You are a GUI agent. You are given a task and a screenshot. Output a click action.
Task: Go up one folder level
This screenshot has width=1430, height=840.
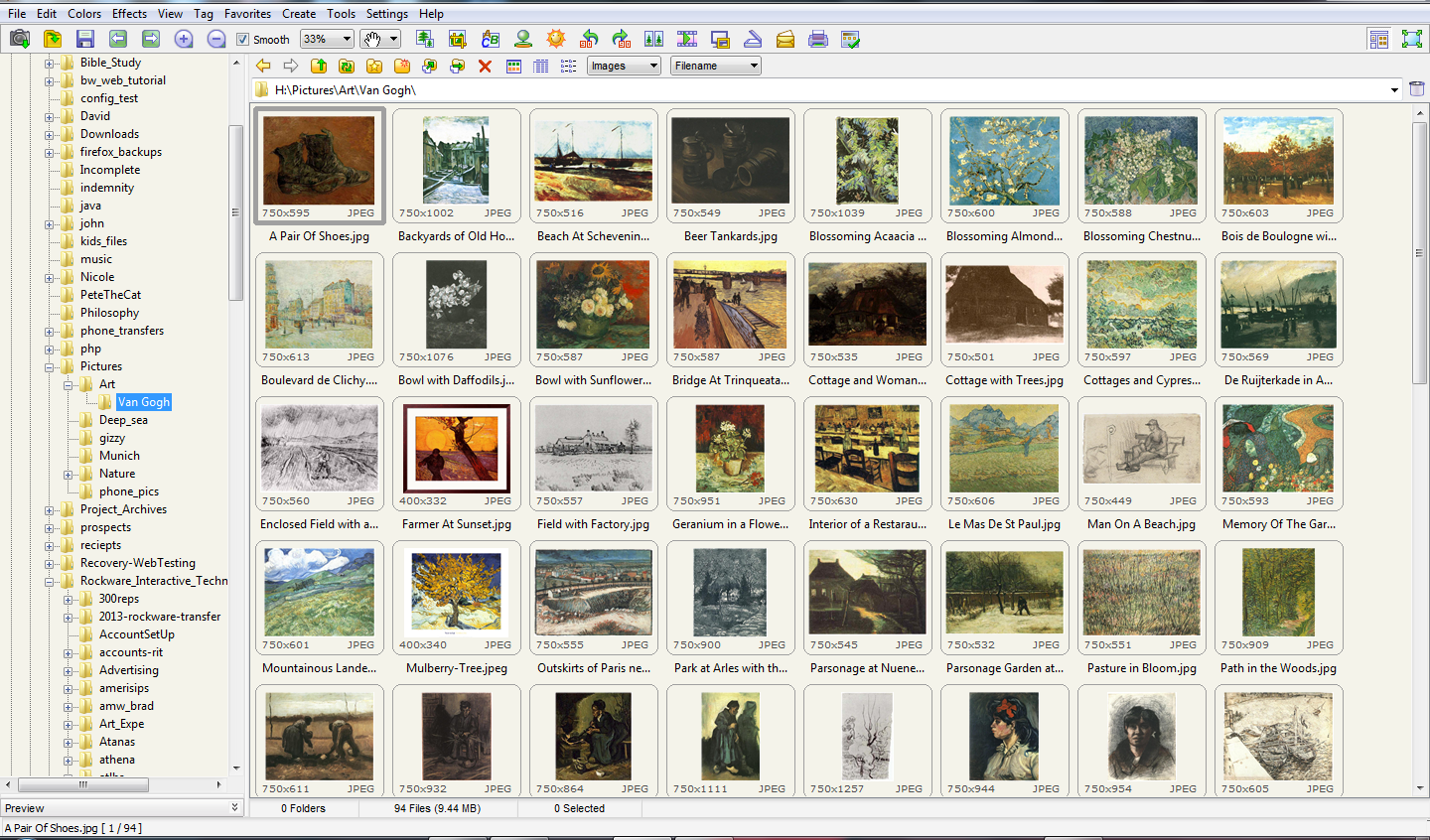(x=319, y=66)
